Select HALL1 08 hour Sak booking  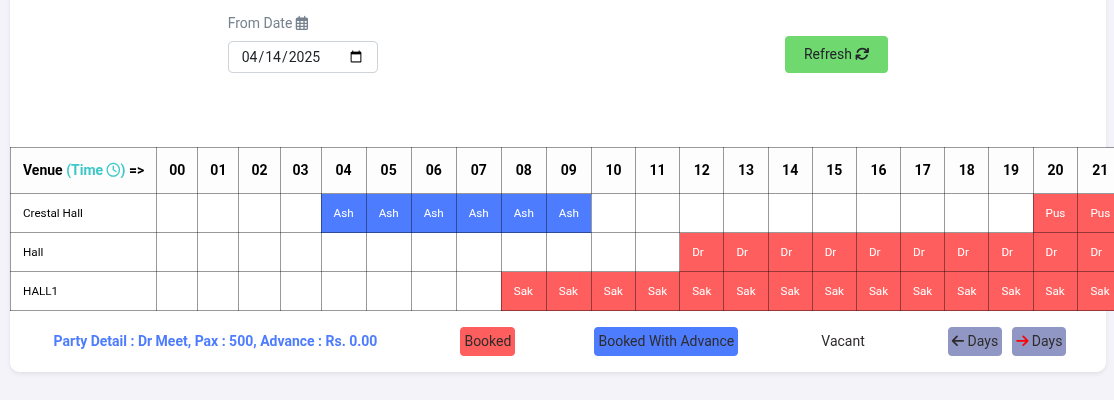point(523,291)
